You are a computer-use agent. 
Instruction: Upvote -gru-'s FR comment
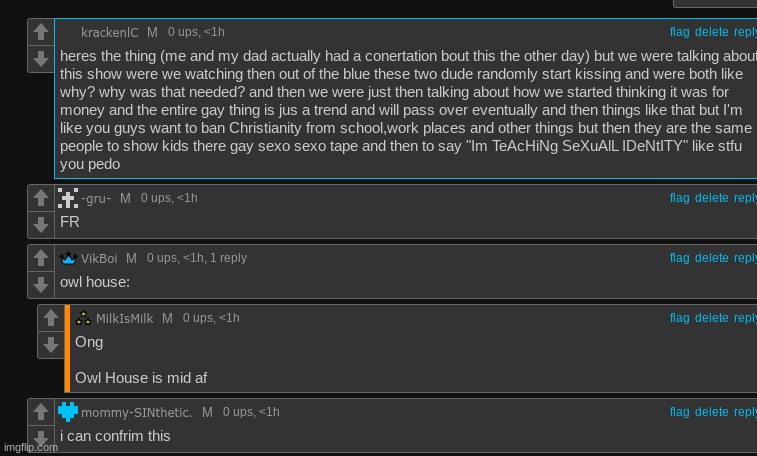pyautogui.click(x=41, y=198)
